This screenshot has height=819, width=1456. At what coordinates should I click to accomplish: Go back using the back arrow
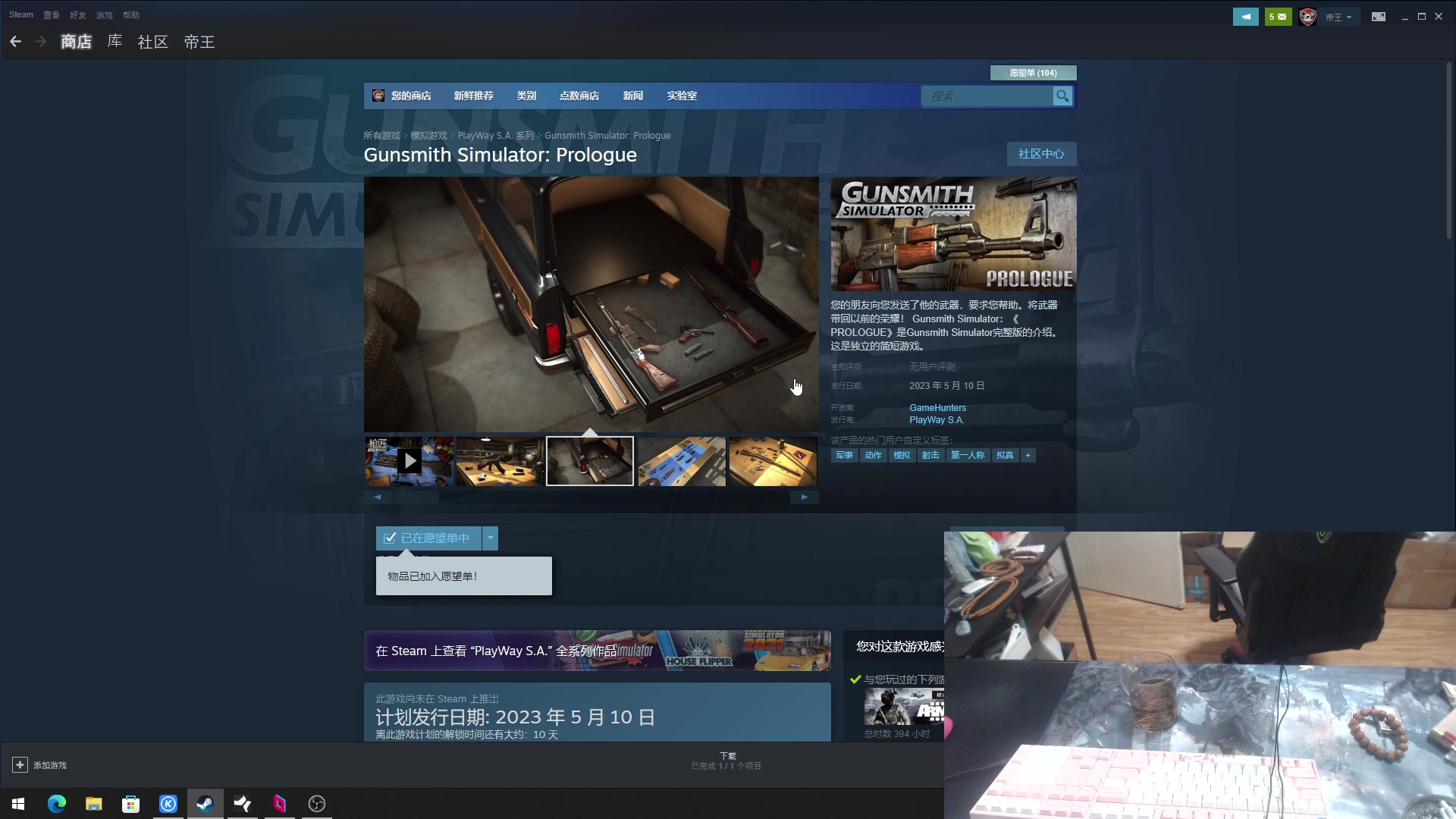[x=15, y=42]
